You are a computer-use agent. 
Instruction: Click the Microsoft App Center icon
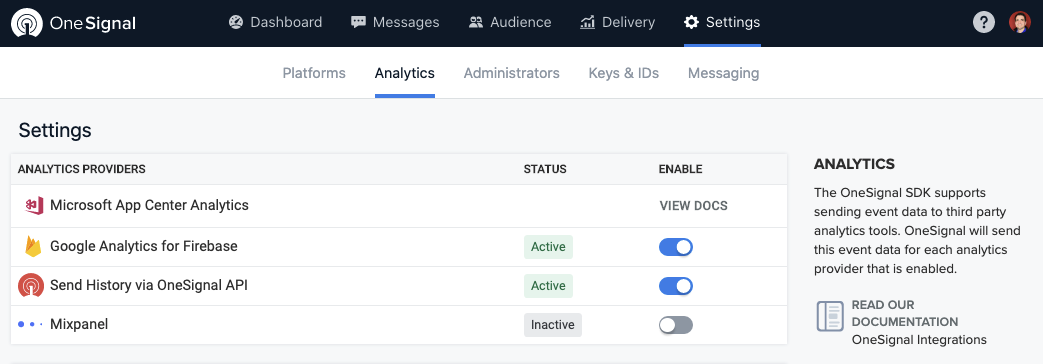coord(33,206)
